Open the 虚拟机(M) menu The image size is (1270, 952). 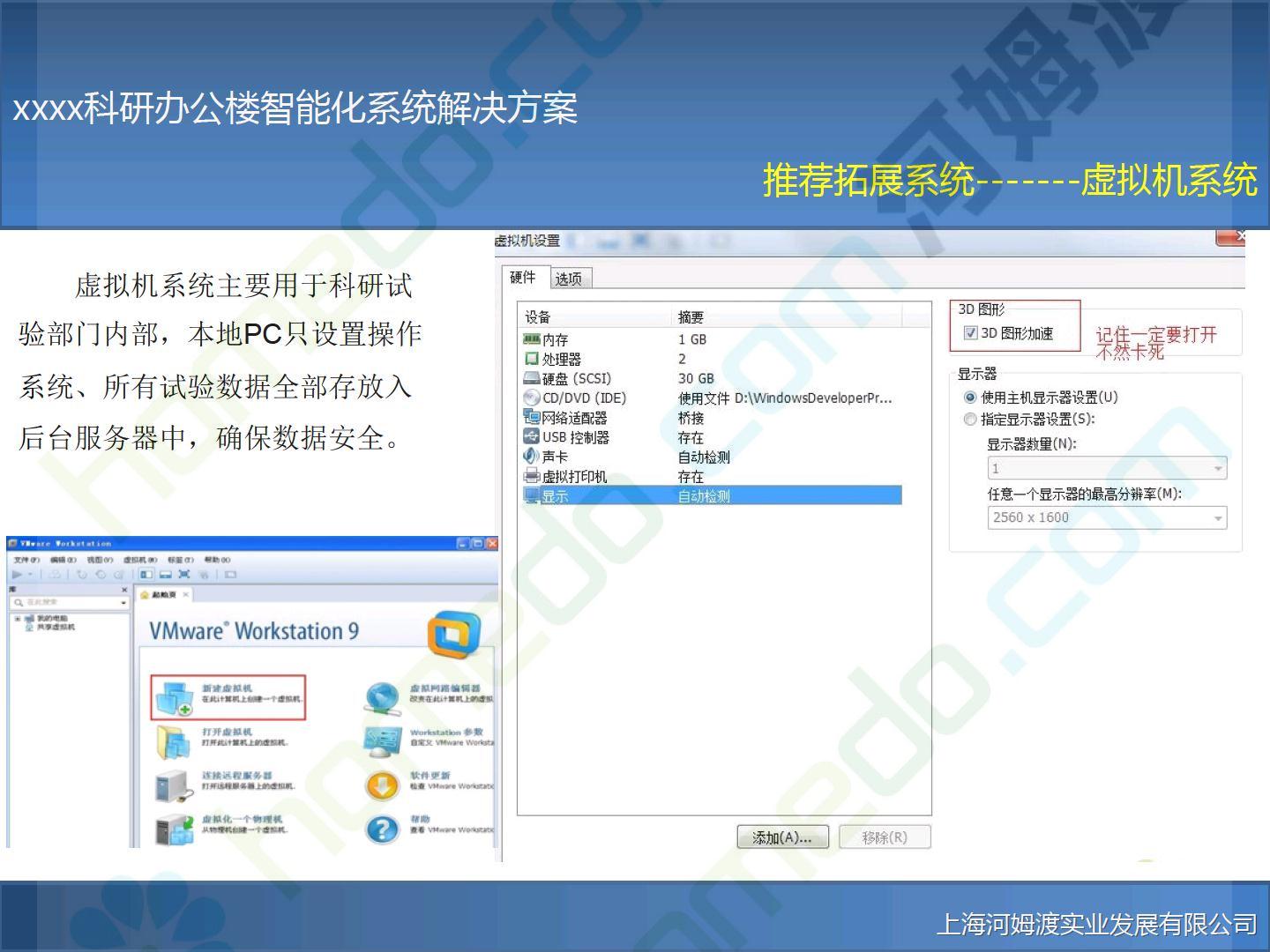pyautogui.click(x=140, y=560)
